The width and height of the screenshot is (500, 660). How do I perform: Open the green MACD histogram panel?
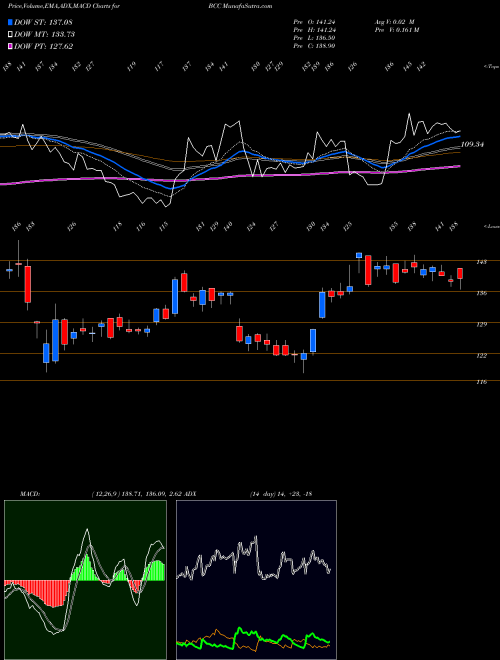click(x=85, y=580)
